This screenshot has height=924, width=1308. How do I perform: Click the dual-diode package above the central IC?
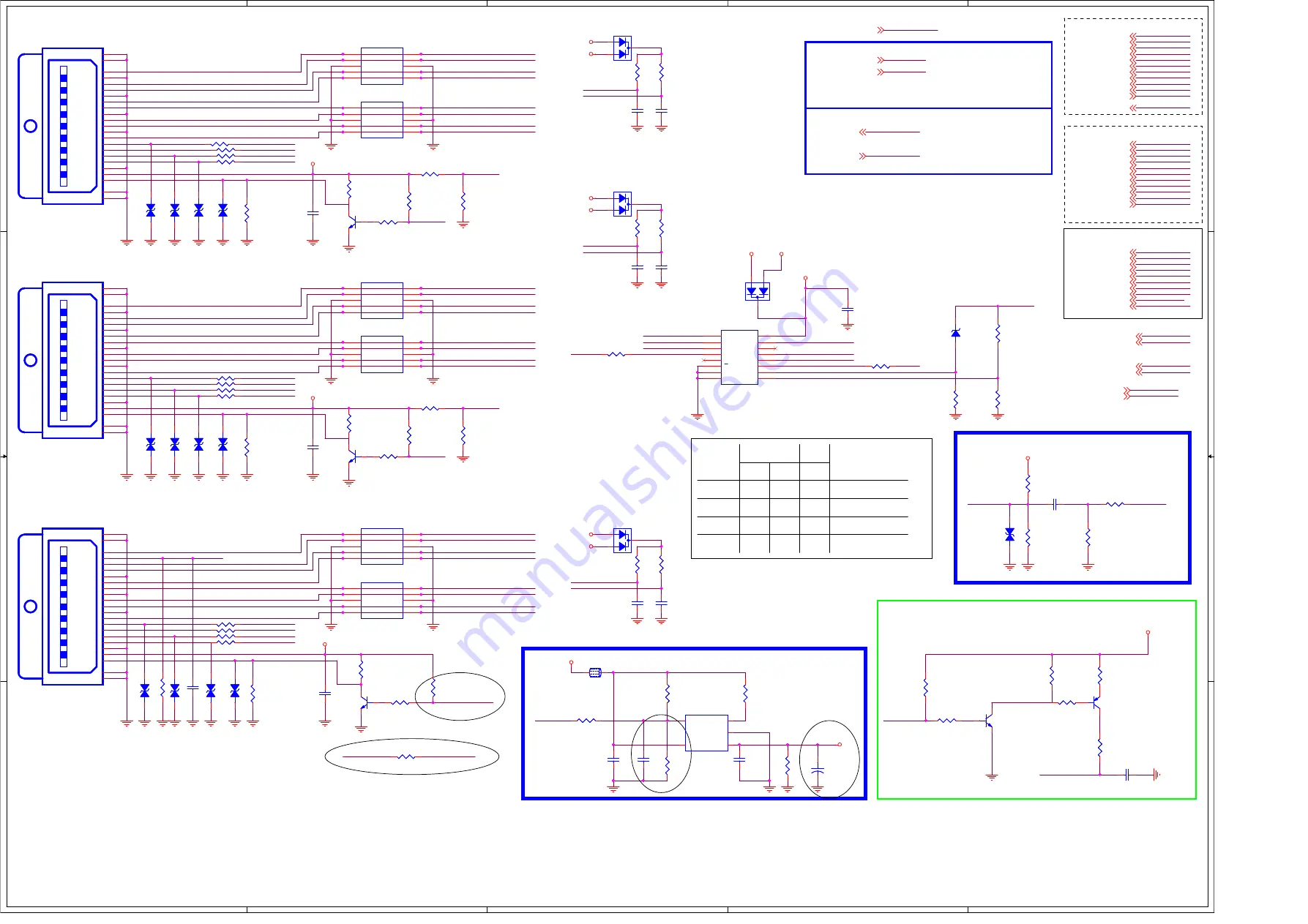tap(758, 291)
